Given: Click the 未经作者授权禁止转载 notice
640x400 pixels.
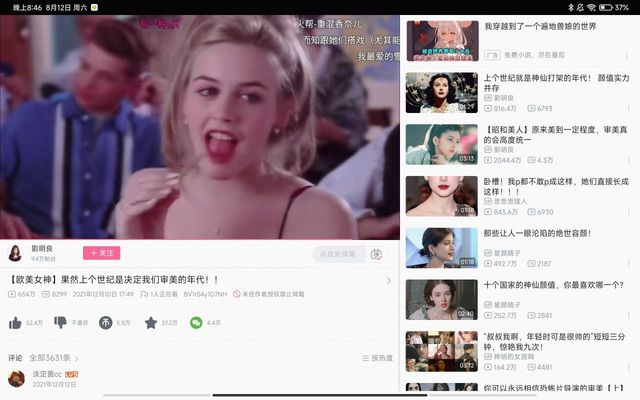Looking at the screenshot, I should click(x=269, y=294).
